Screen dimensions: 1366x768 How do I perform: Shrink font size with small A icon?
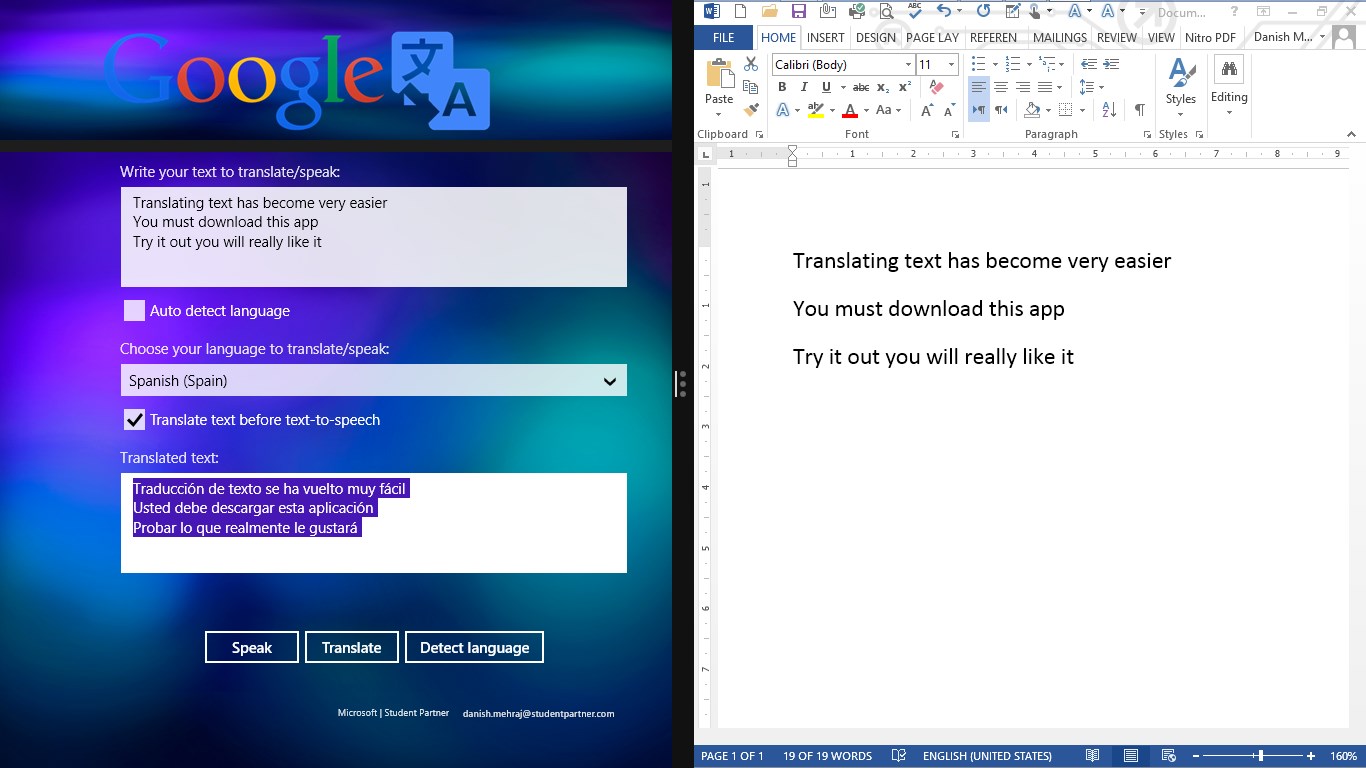[948, 110]
